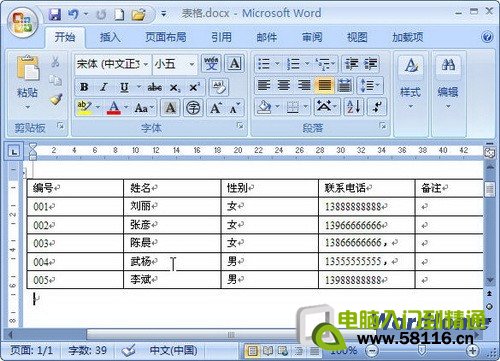Apply superscript formatting

click(194, 87)
